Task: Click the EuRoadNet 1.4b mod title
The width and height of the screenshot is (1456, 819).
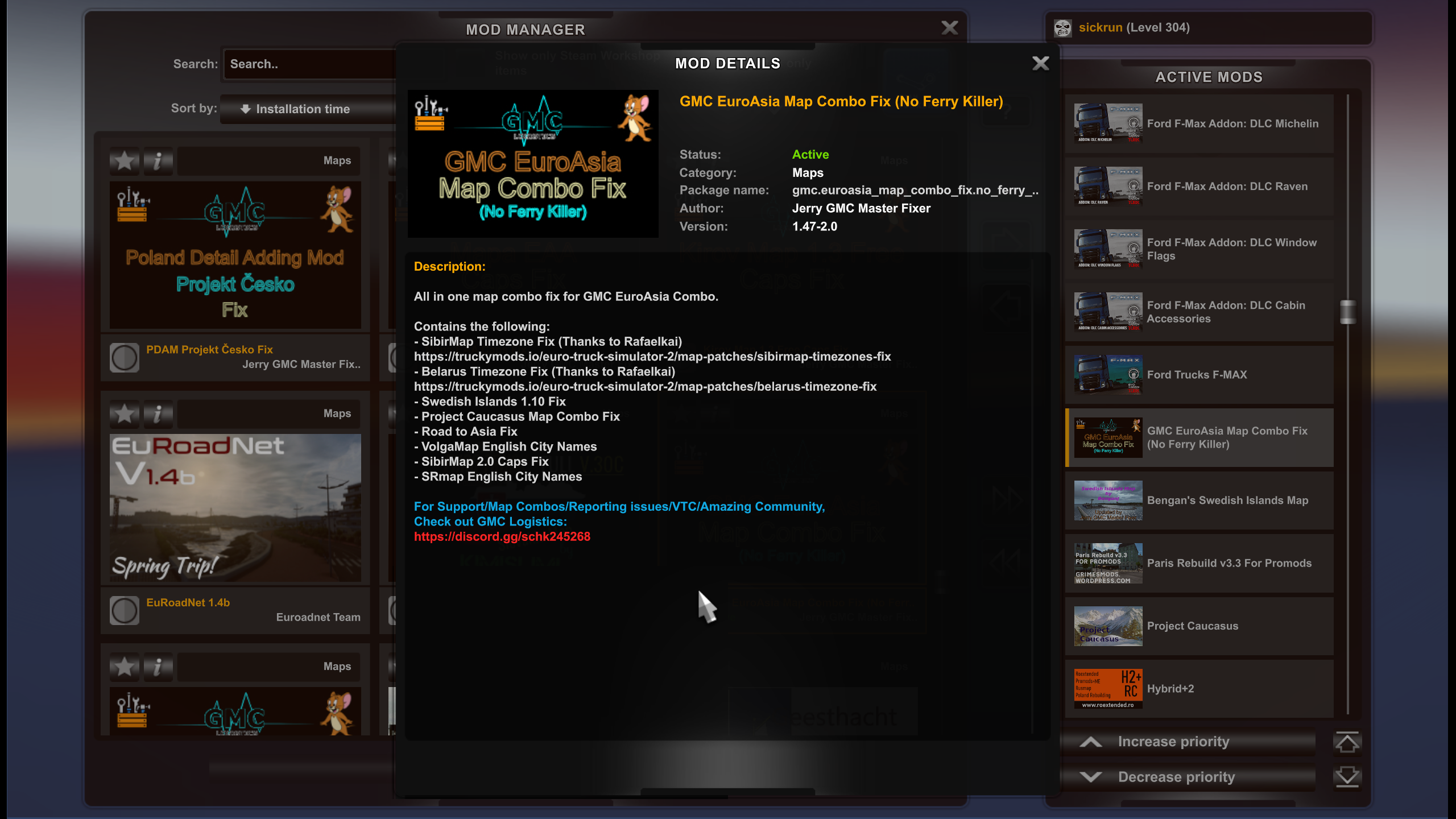Action: pos(188,602)
